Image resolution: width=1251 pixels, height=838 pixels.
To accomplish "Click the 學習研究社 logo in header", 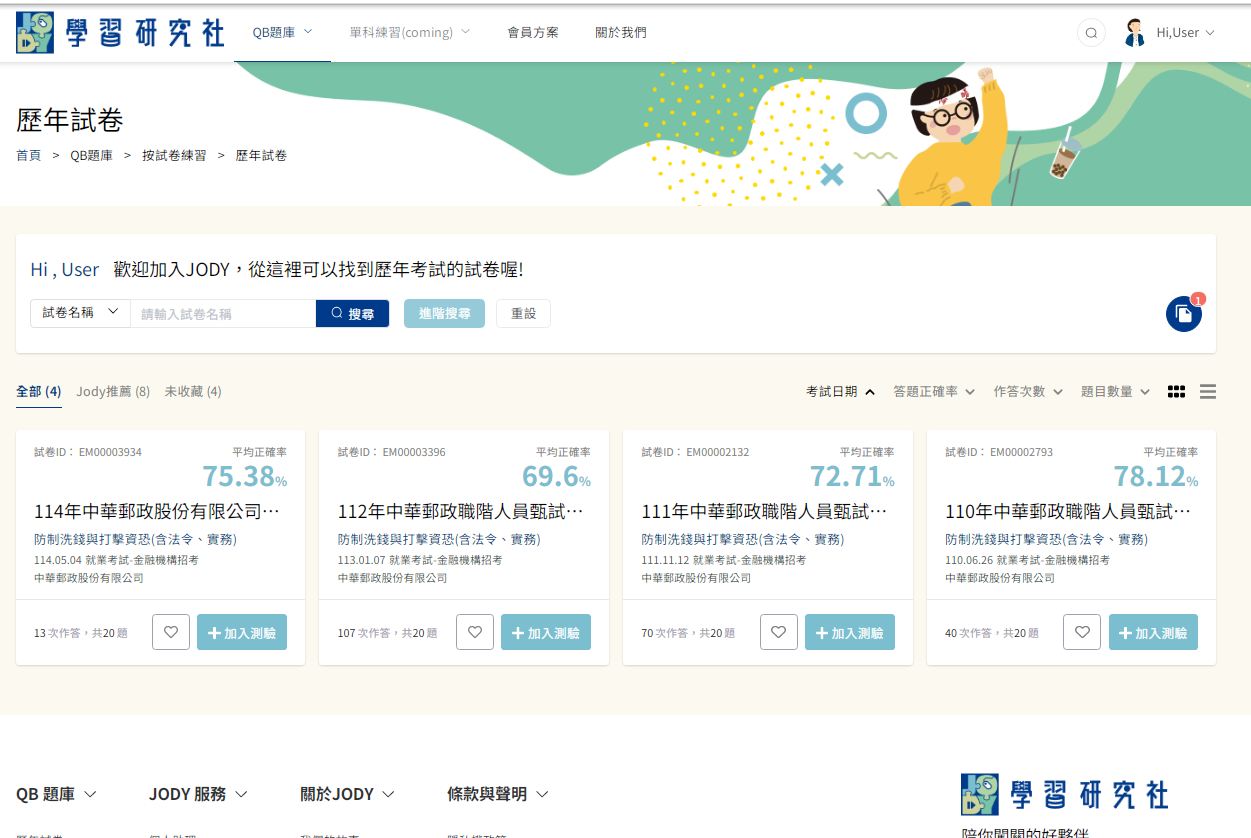I will (x=120, y=32).
